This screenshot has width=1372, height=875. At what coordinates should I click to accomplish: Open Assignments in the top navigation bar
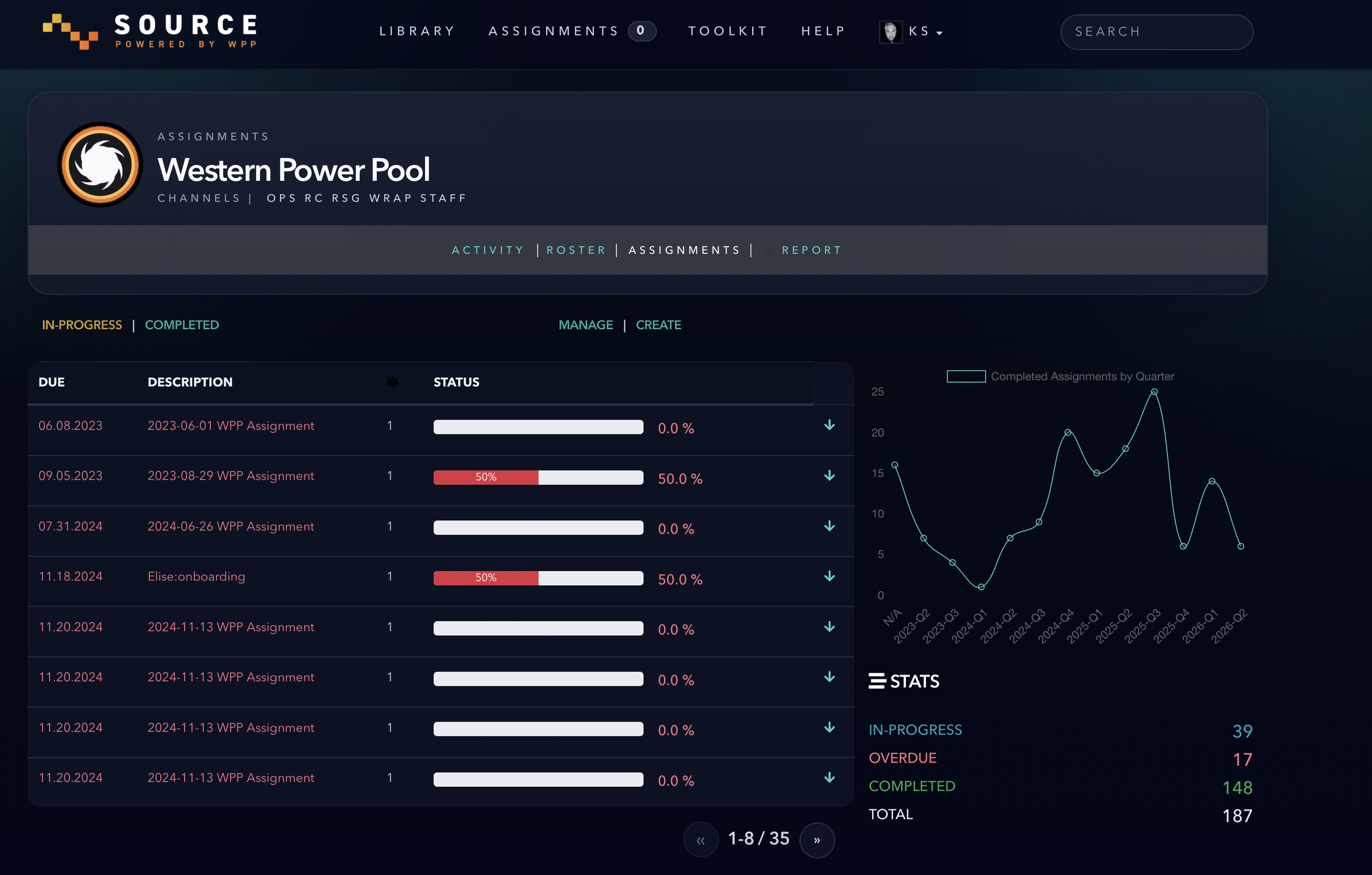pos(554,31)
